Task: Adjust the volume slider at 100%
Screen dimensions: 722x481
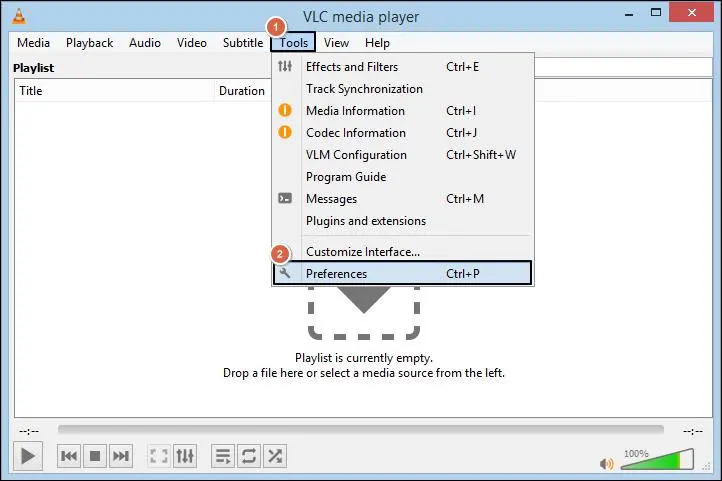Action: tap(657, 459)
